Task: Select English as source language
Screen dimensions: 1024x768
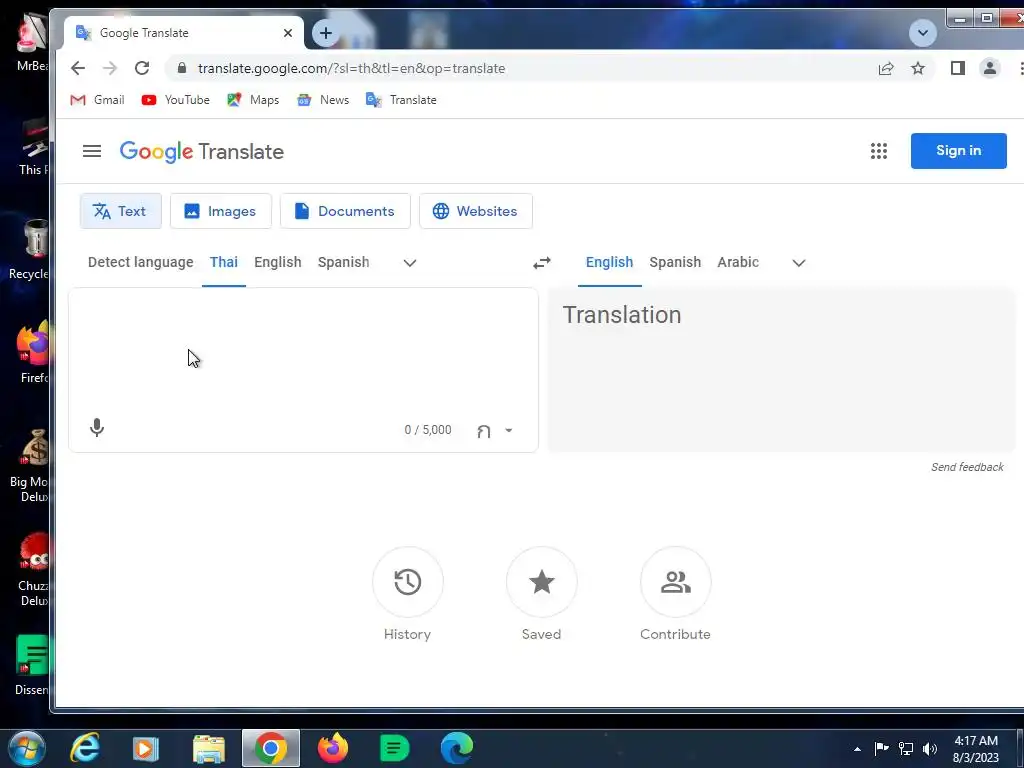Action: coord(278,262)
